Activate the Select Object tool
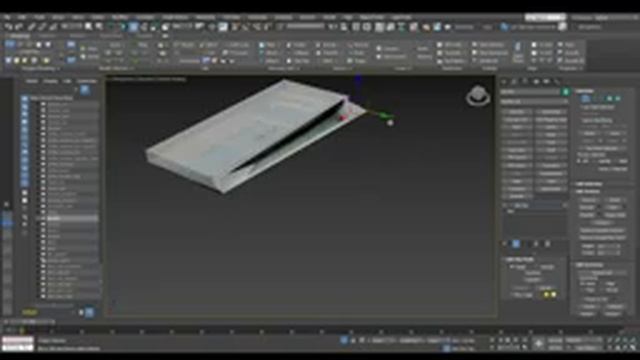Screen dimensions: 640x360 [89, 27]
